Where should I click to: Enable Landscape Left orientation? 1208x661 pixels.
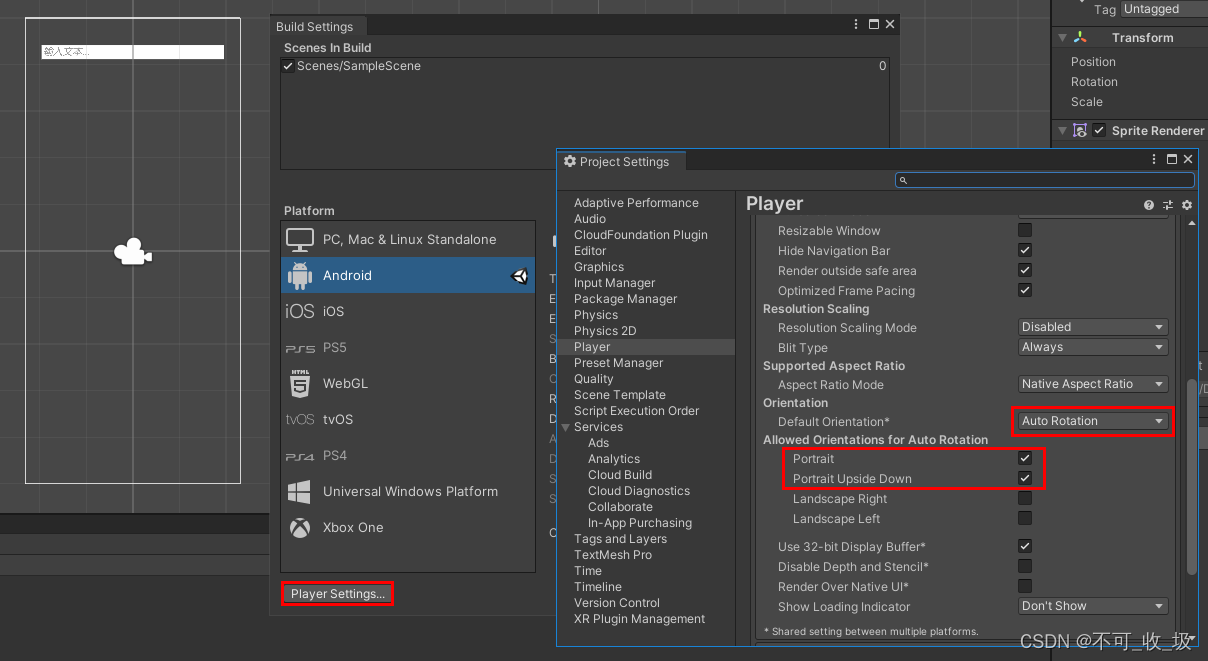click(1025, 519)
